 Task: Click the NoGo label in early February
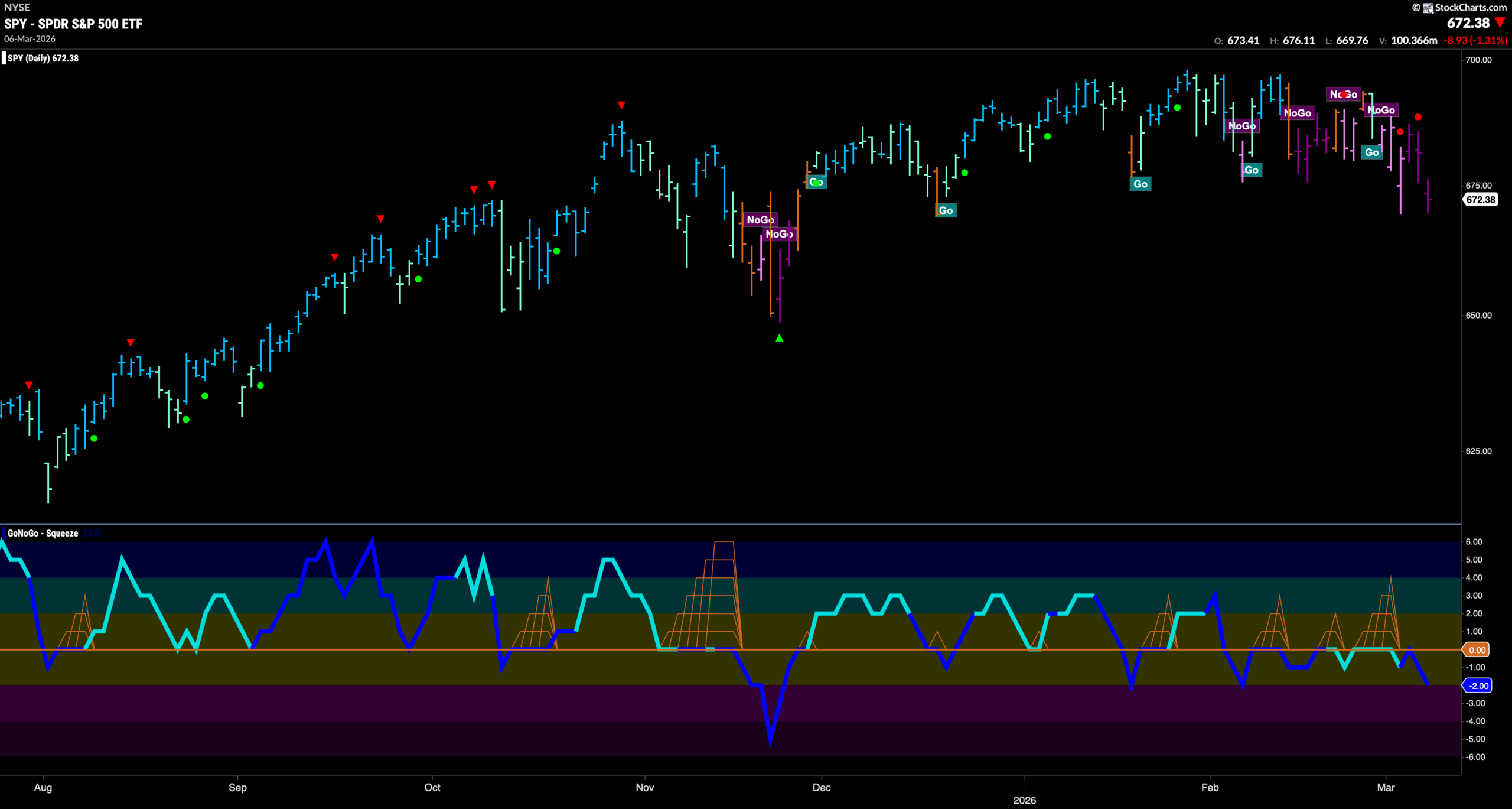[1242, 126]
